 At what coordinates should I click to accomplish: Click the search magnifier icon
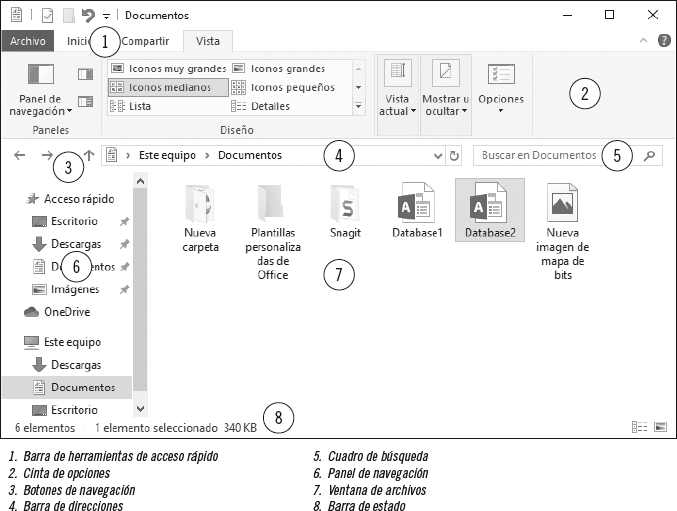click(650, 156)
